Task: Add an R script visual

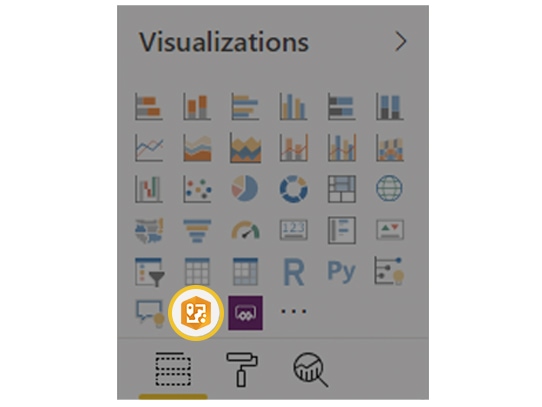Action: point(293,272)
